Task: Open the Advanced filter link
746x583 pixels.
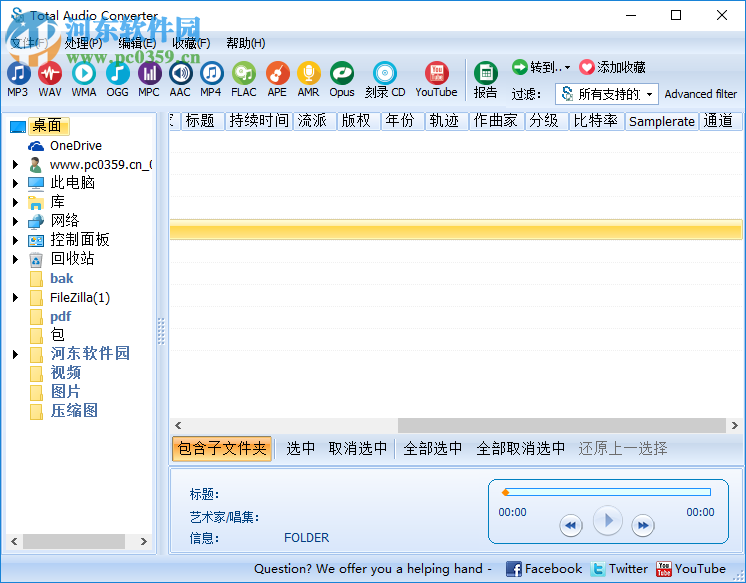Action: coord(700,94)
